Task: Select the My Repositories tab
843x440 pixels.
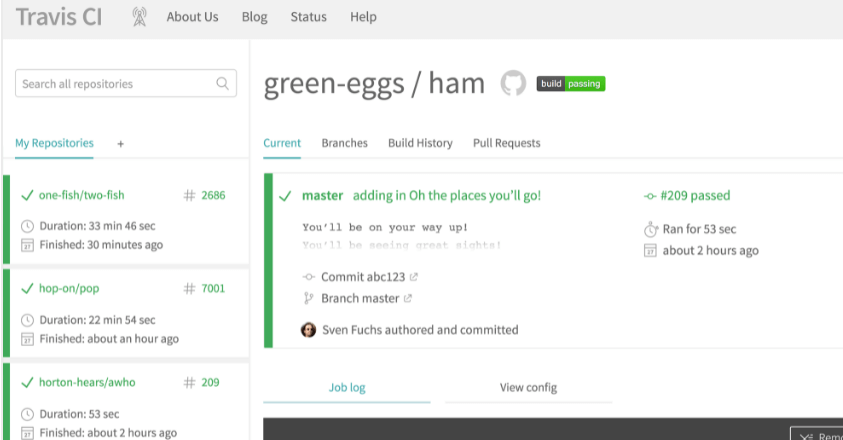Action: (x=54, y=143)
